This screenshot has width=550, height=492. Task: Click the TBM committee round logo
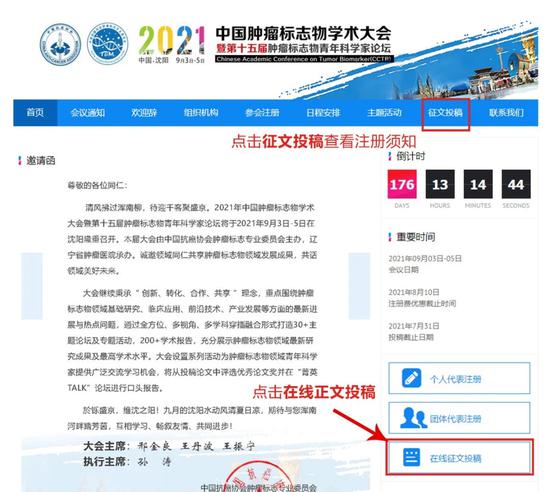point(107,45)
